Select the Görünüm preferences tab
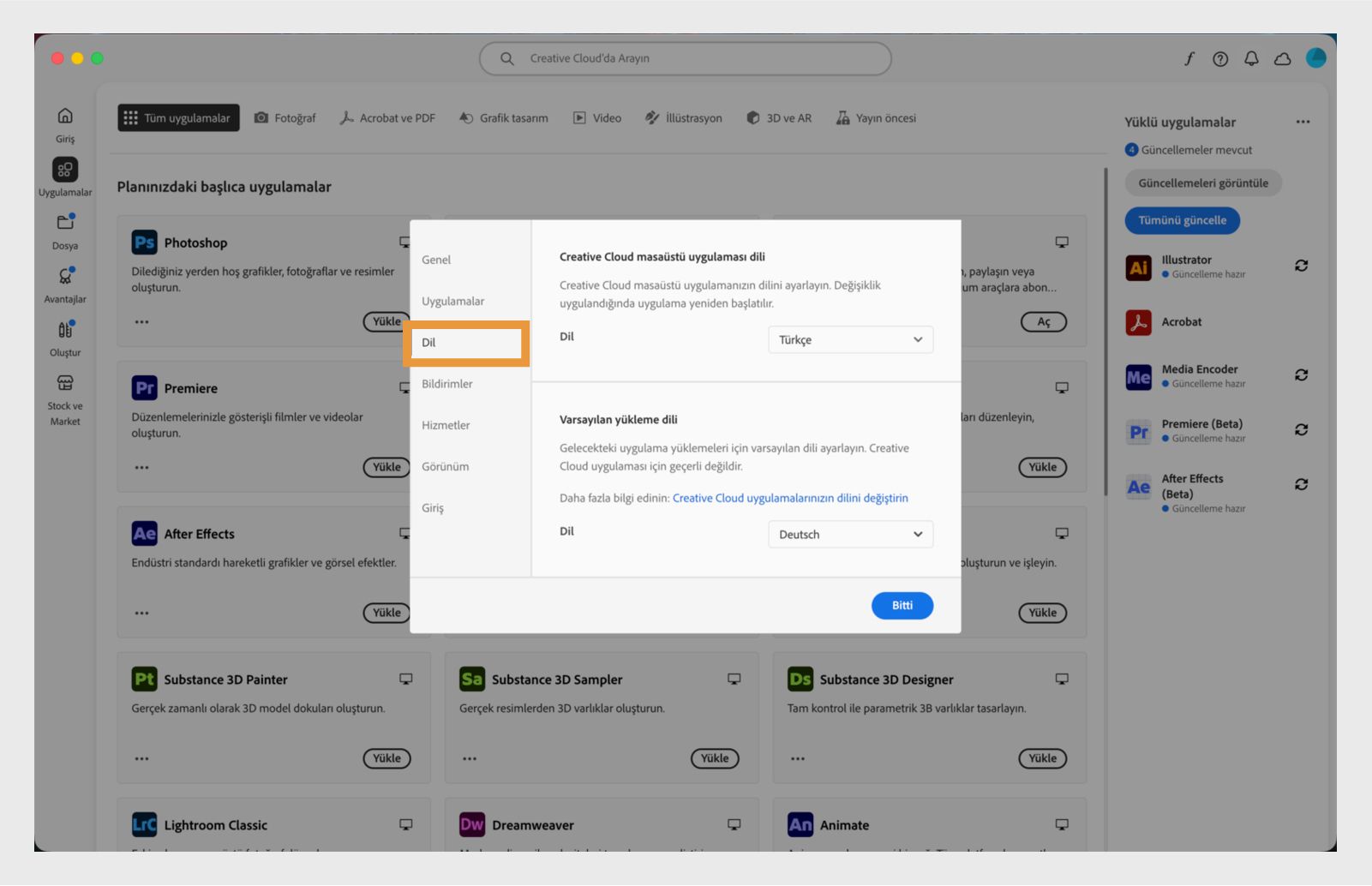The image size is (1372, 886). point(445,467)
